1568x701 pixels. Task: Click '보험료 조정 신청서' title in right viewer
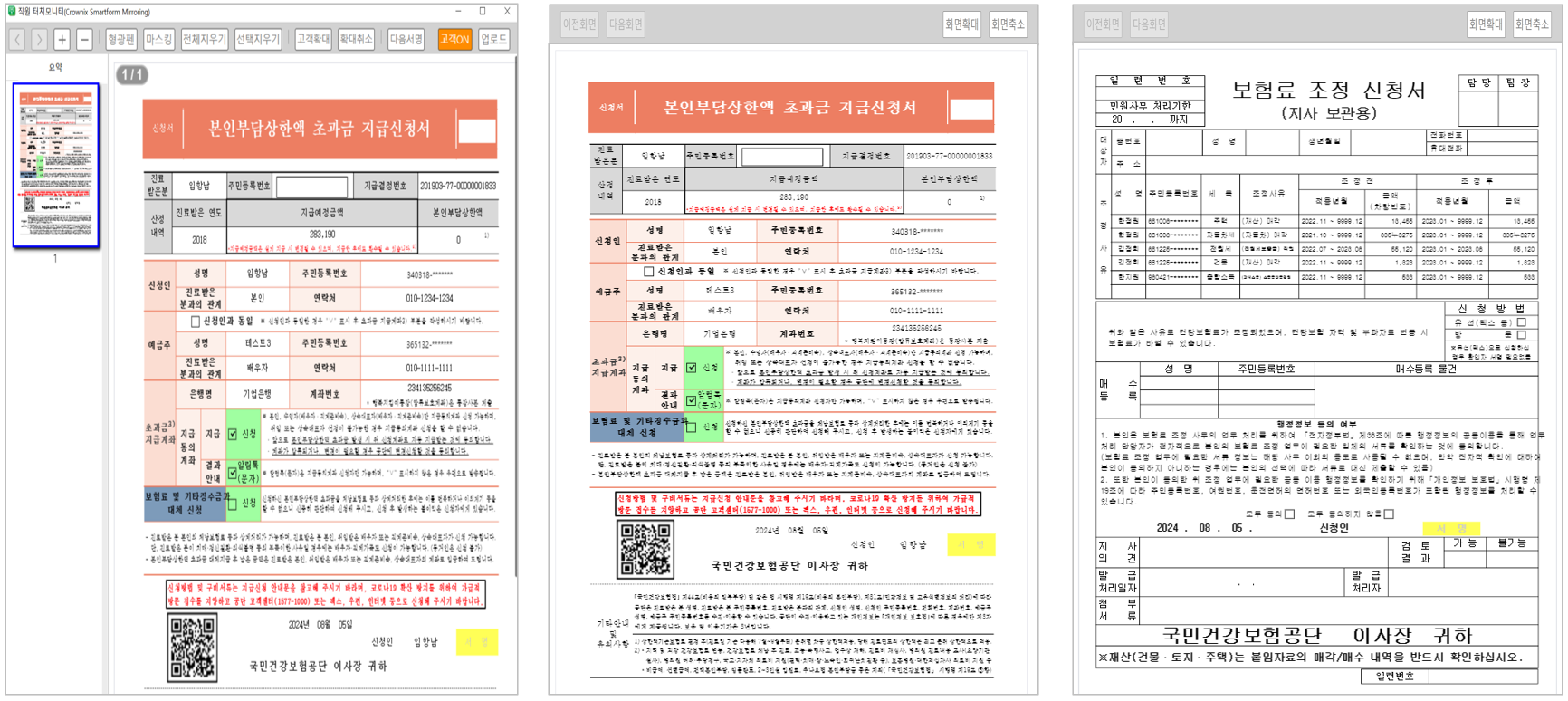point(1329,90)
